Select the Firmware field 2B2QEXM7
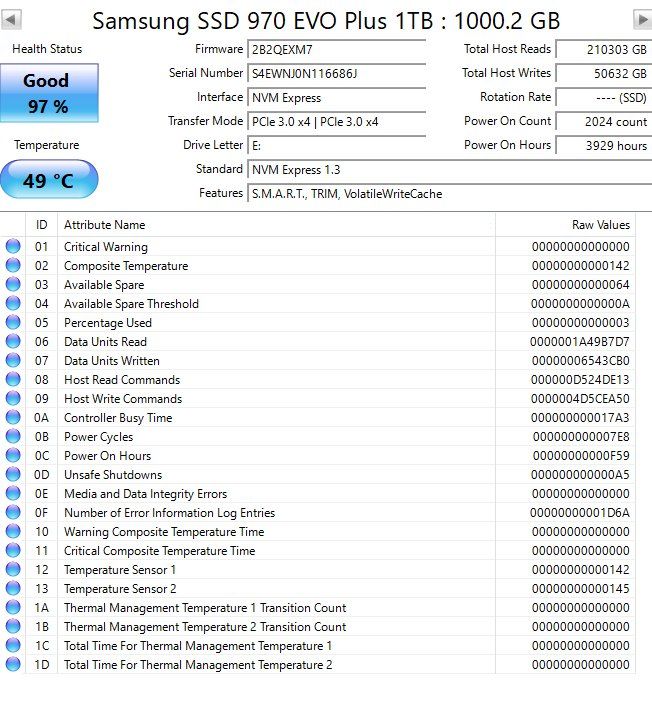 point(336,49)
